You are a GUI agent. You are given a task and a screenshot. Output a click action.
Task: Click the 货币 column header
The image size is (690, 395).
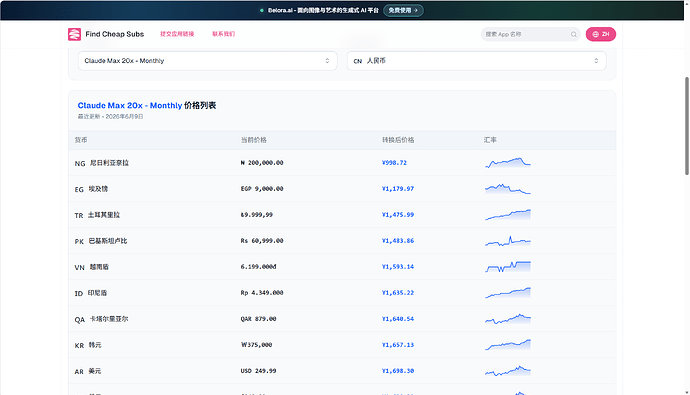(x=81, y=140)
